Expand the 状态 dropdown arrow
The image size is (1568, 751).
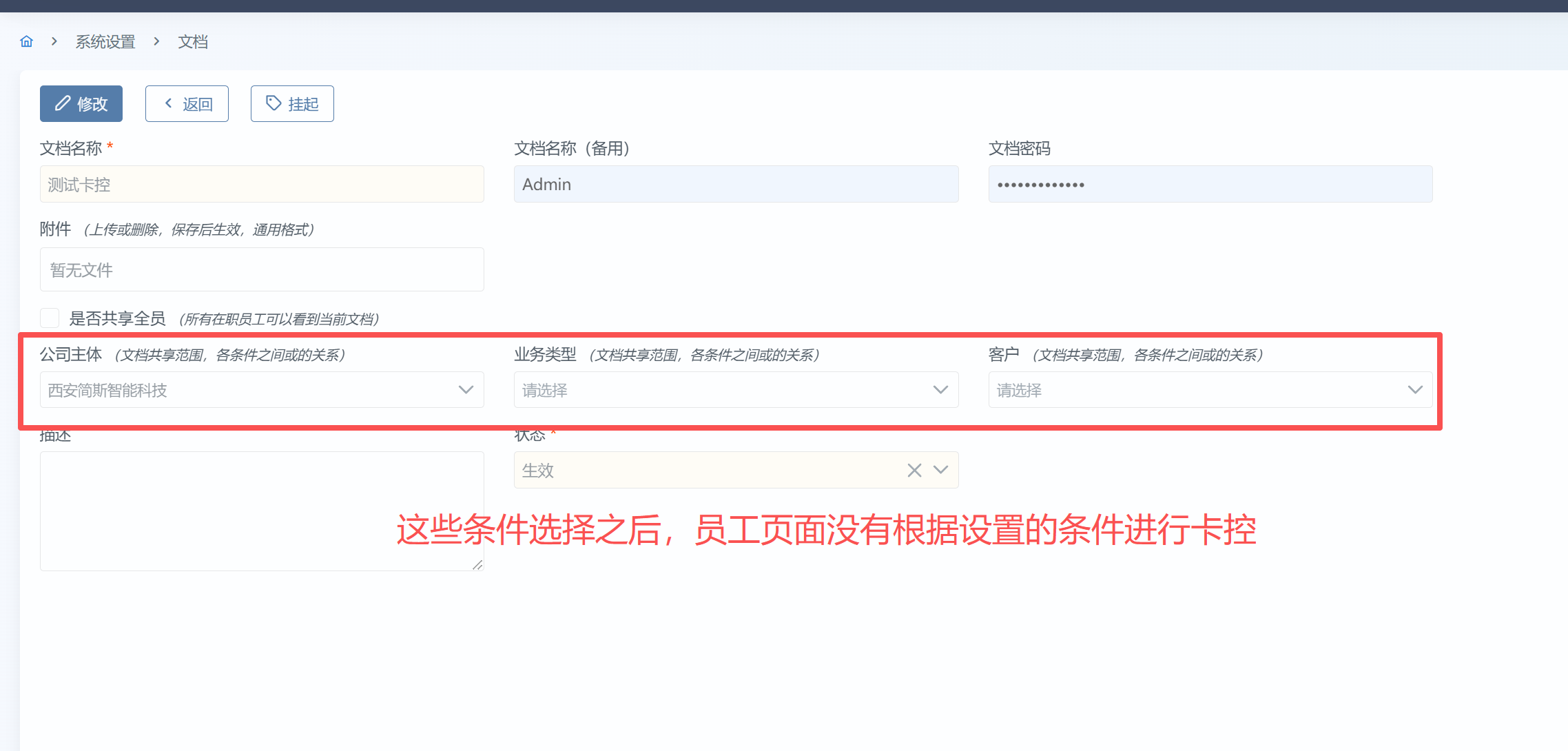click(x=940, y=470)
